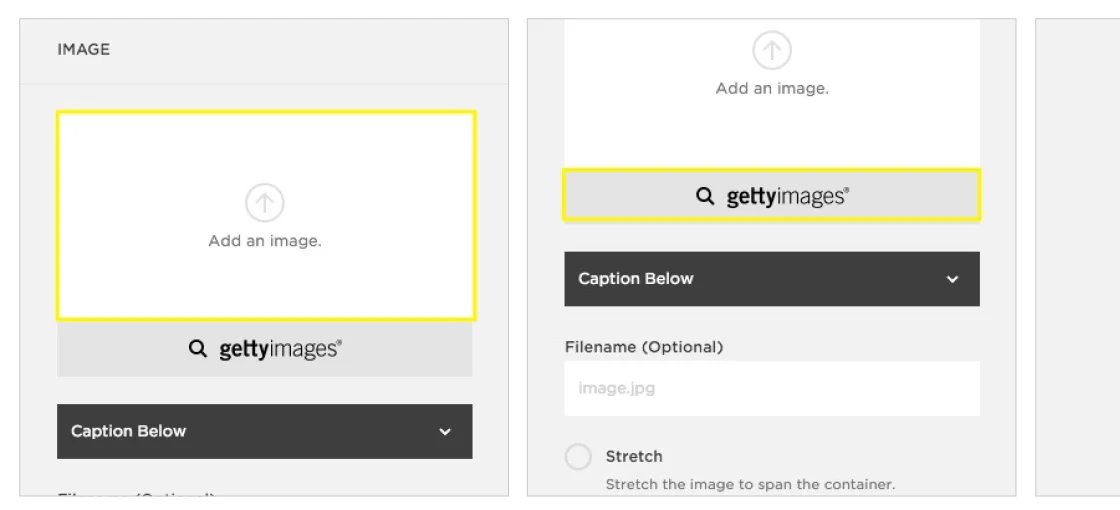
Task: Open the right panel Caption Below dropdown
Action: tap(772, 279)
